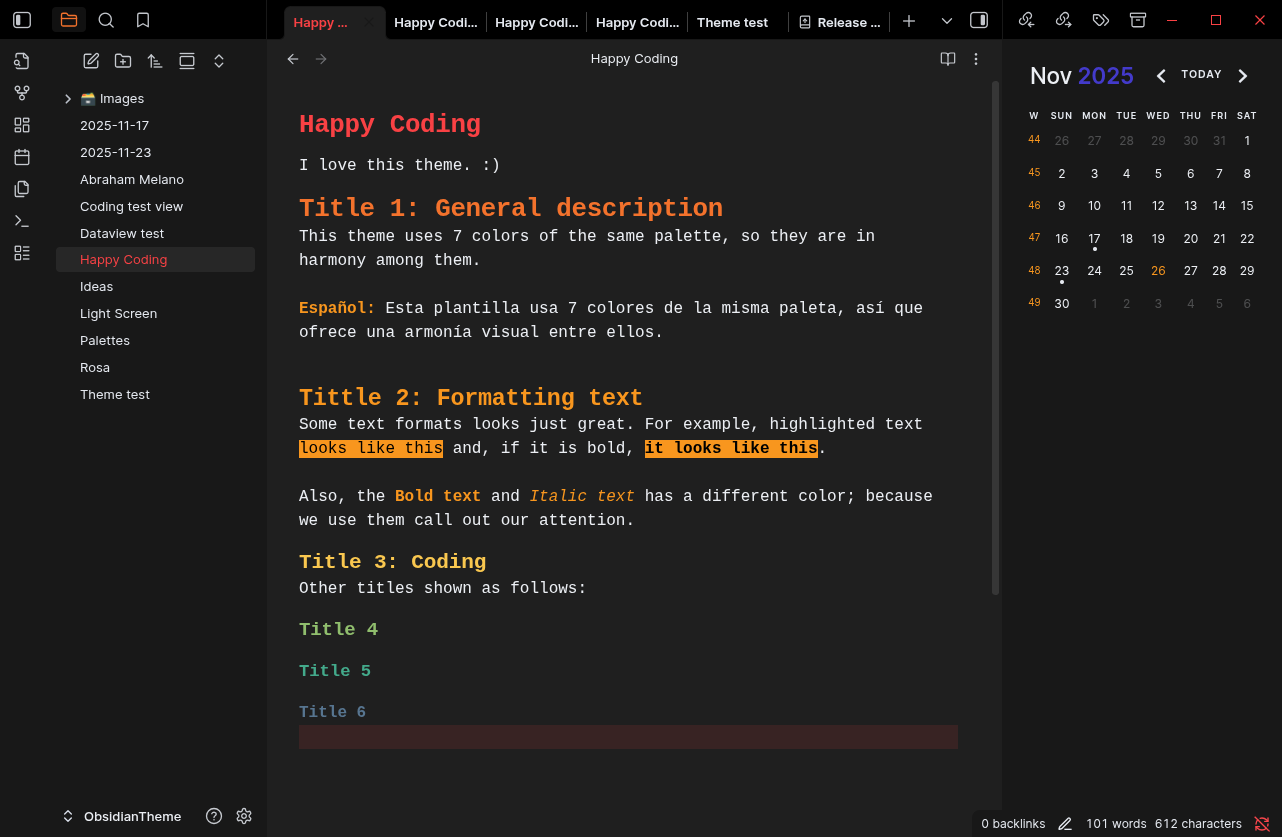Open week 48 in calendar
The height and width of the screenshot is (837, 1282).
click(x=1034, y=270)
